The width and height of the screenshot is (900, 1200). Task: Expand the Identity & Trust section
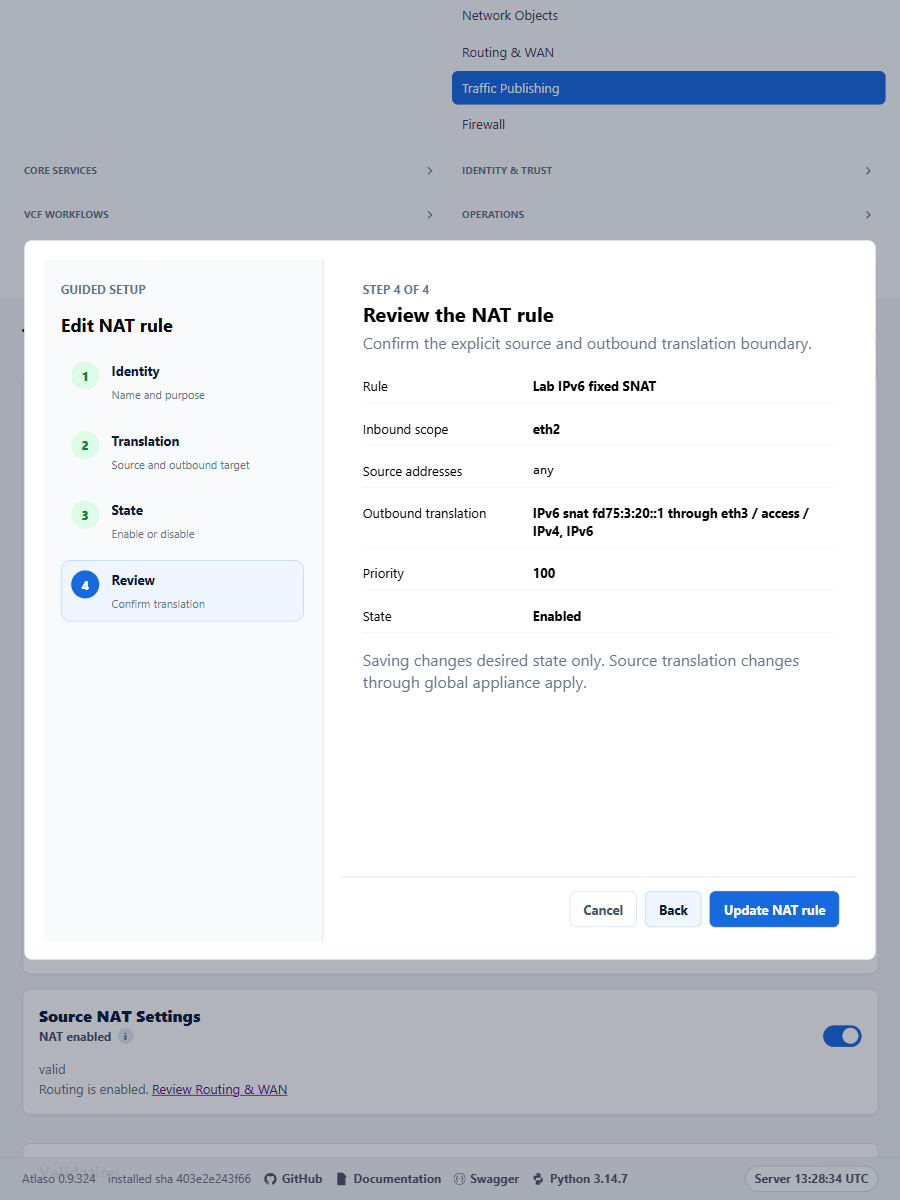pyautogui.click(x=667, y=171)
